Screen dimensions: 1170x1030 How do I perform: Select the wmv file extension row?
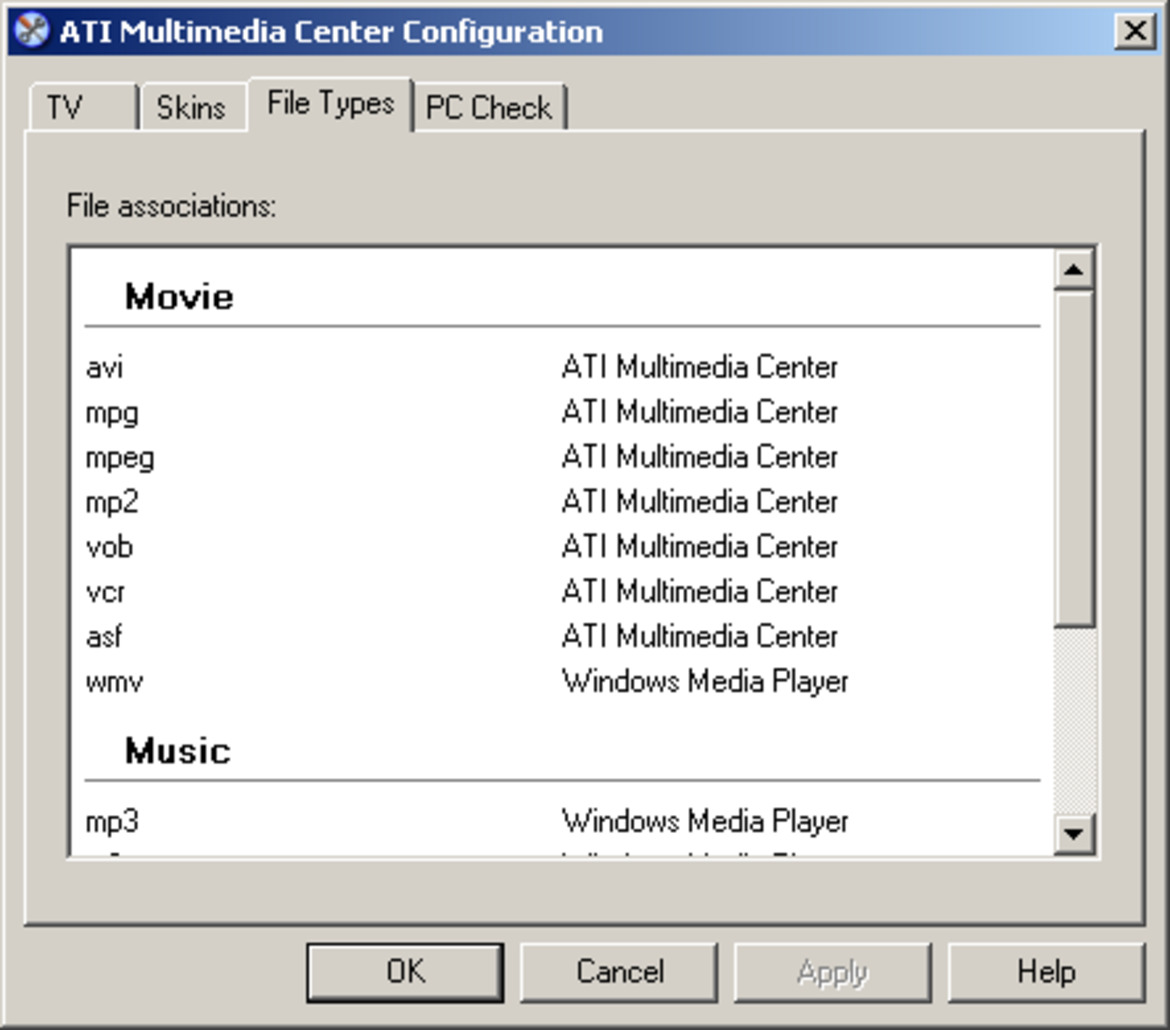click(x=562, y=681)
